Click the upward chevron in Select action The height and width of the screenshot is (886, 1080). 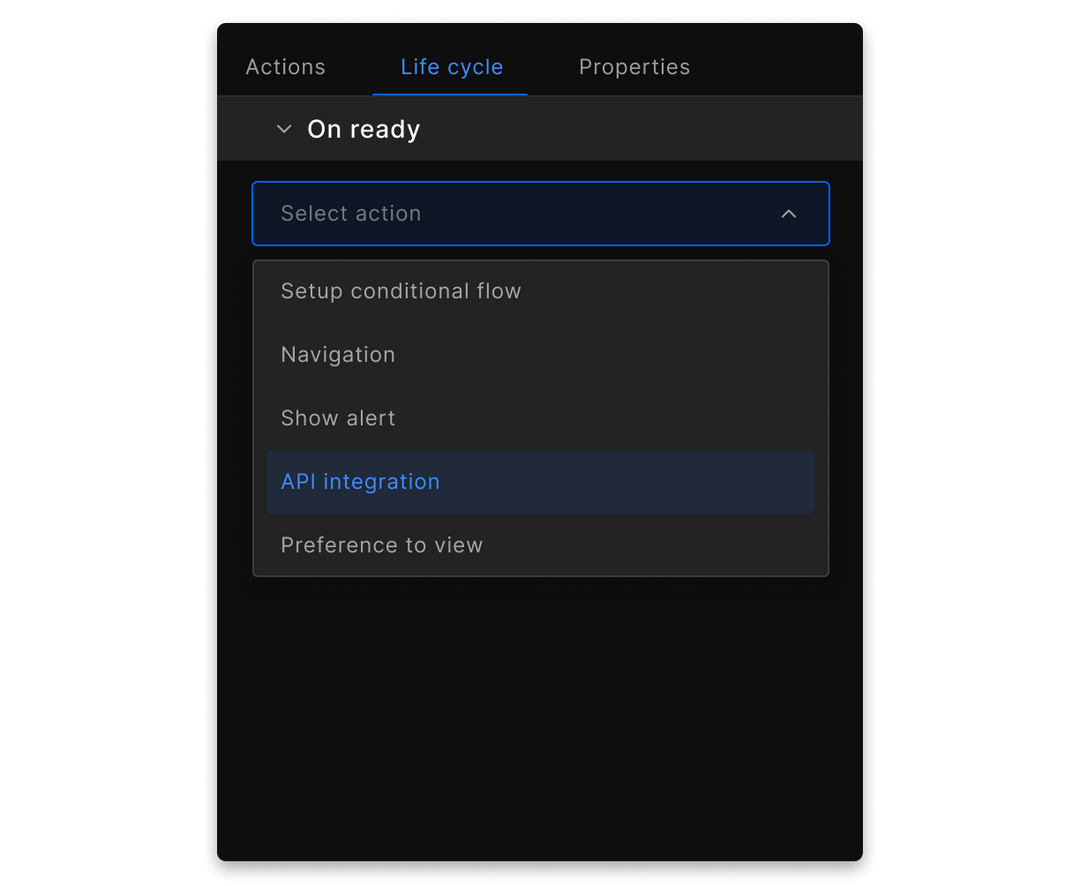(x=788, y=213)
